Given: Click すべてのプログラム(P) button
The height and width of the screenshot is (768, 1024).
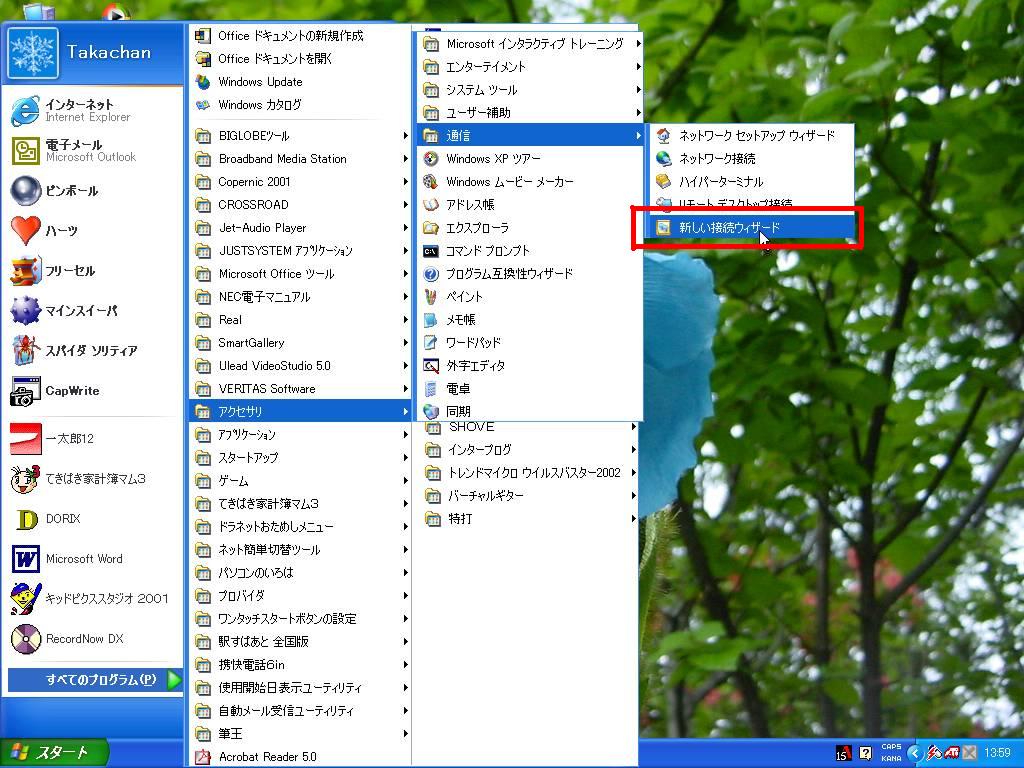Looking at the screenshot, I should pos(95,679).
